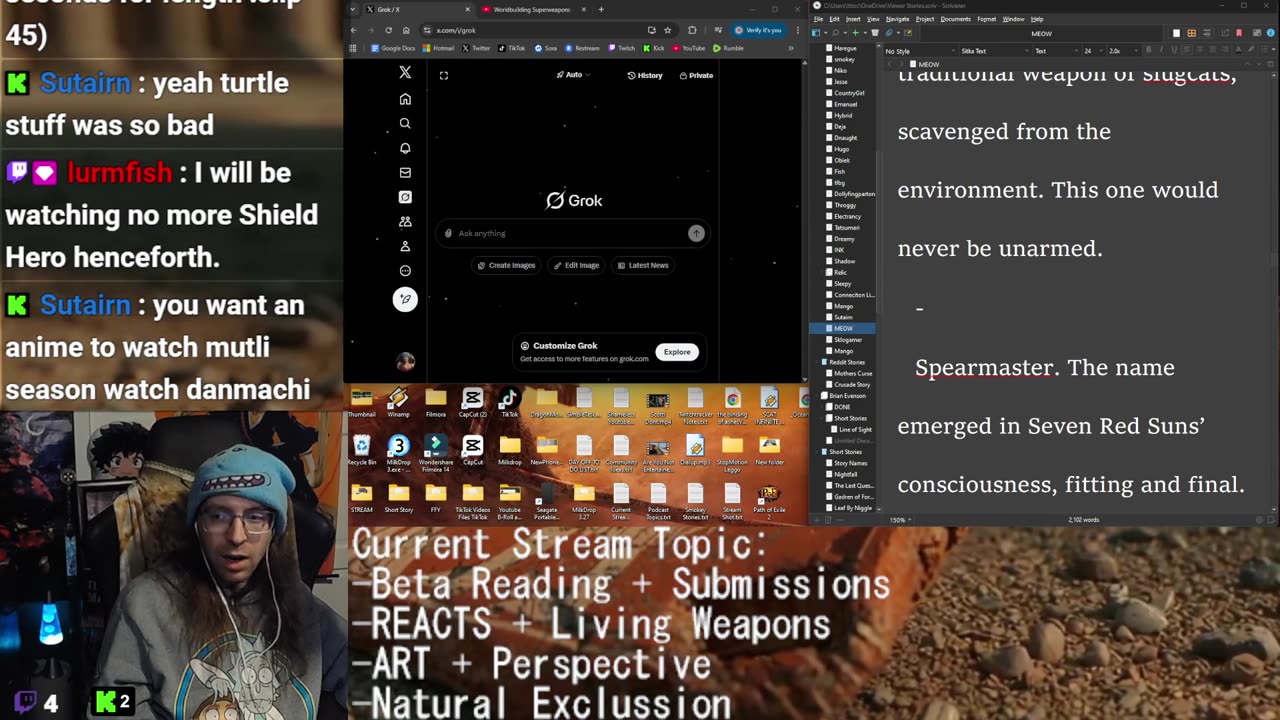Open Chrome extensions puzzle icon

(x=691, y=30)
